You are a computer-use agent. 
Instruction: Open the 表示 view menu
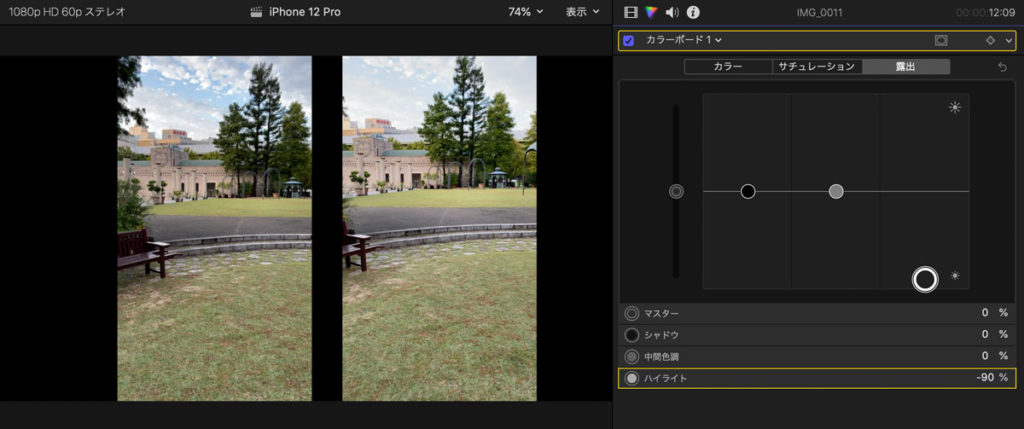(583, 12)
